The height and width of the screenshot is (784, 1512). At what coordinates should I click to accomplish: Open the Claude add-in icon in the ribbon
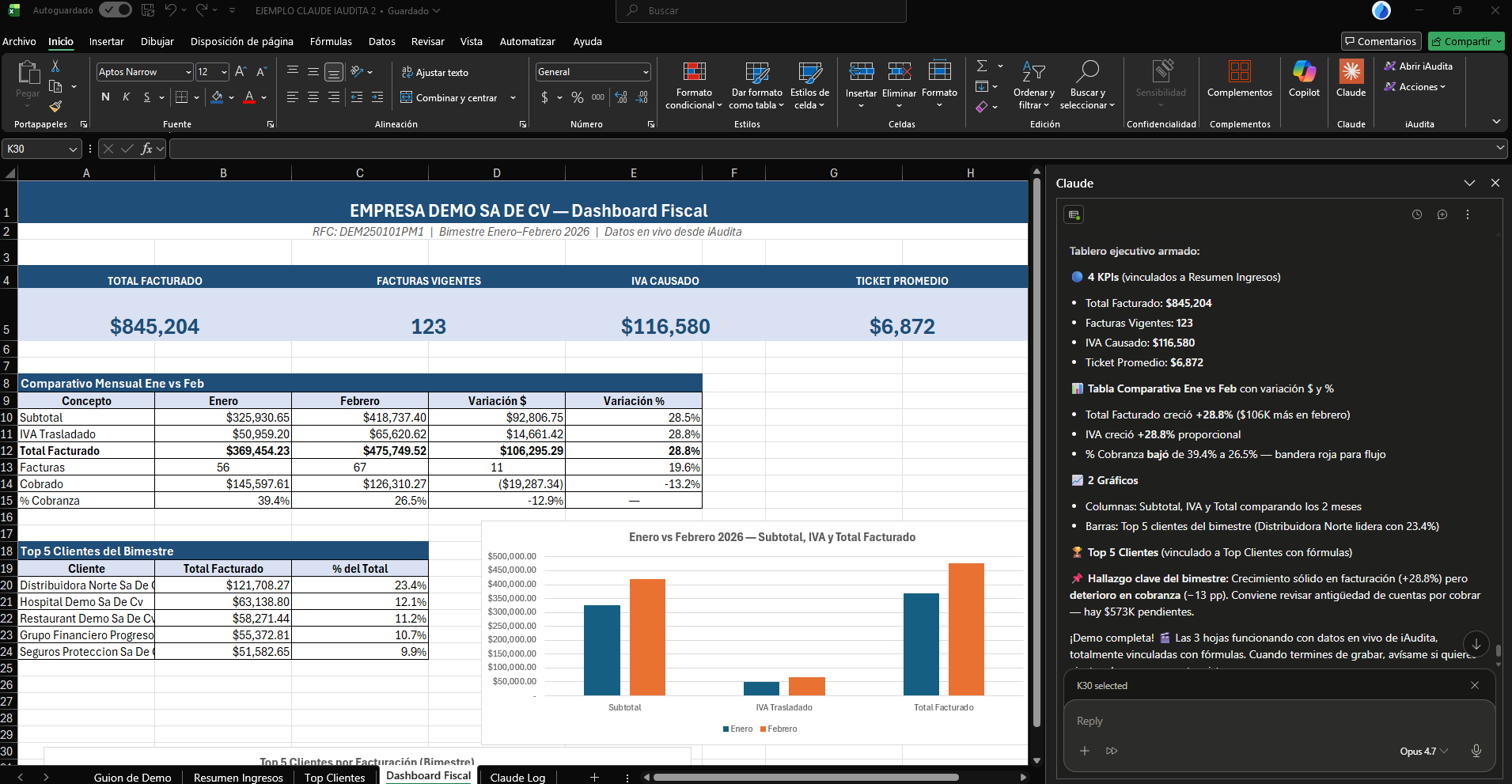(x=1351, y=78)
